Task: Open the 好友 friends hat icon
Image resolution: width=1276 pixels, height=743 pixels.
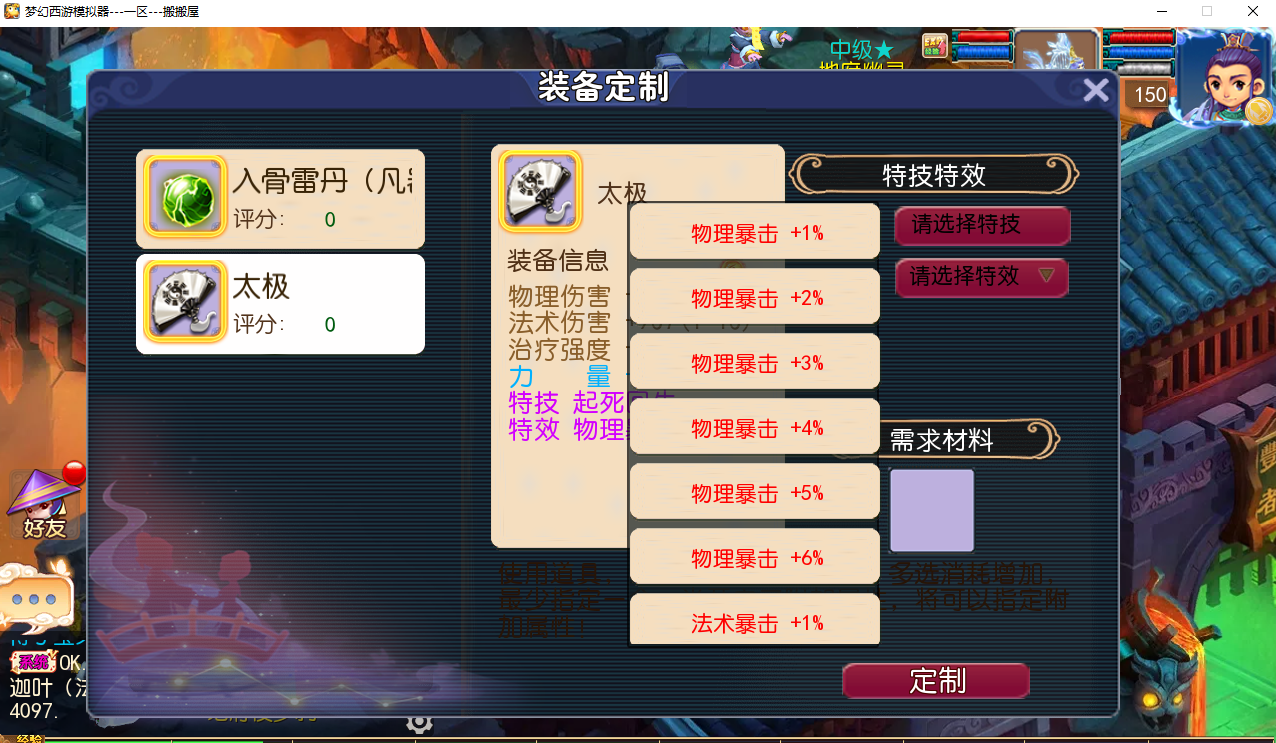Action: (45, 504)
